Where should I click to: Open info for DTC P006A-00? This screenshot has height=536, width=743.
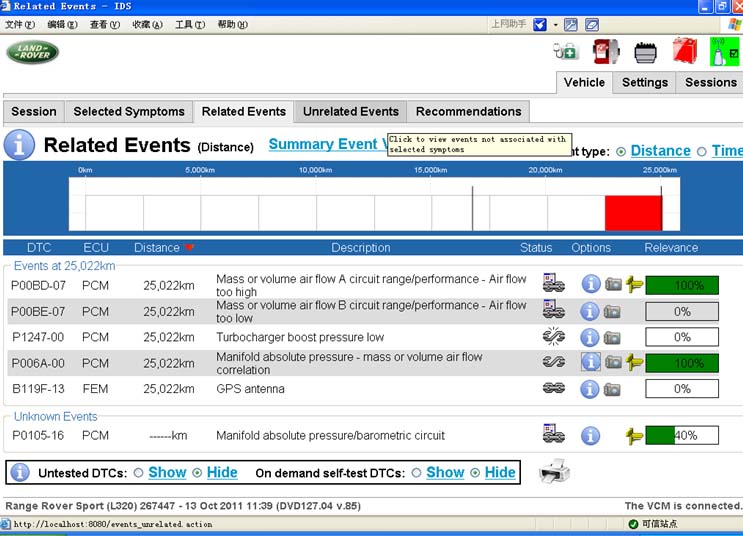click(x=590, y=363)
